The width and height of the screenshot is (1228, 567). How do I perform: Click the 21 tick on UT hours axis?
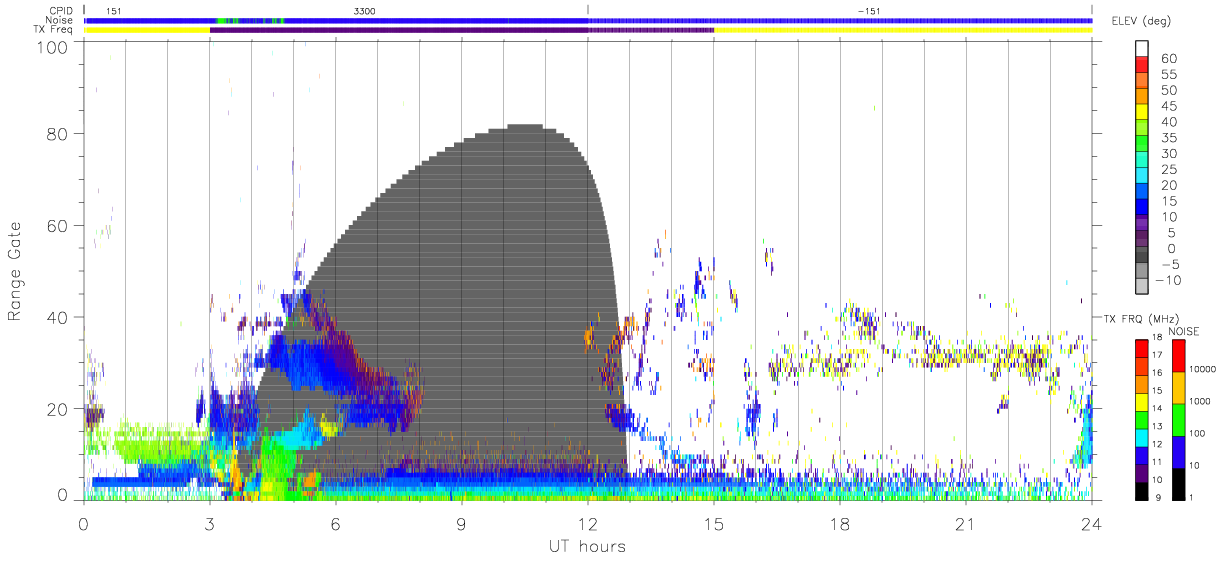coord(966,524)
